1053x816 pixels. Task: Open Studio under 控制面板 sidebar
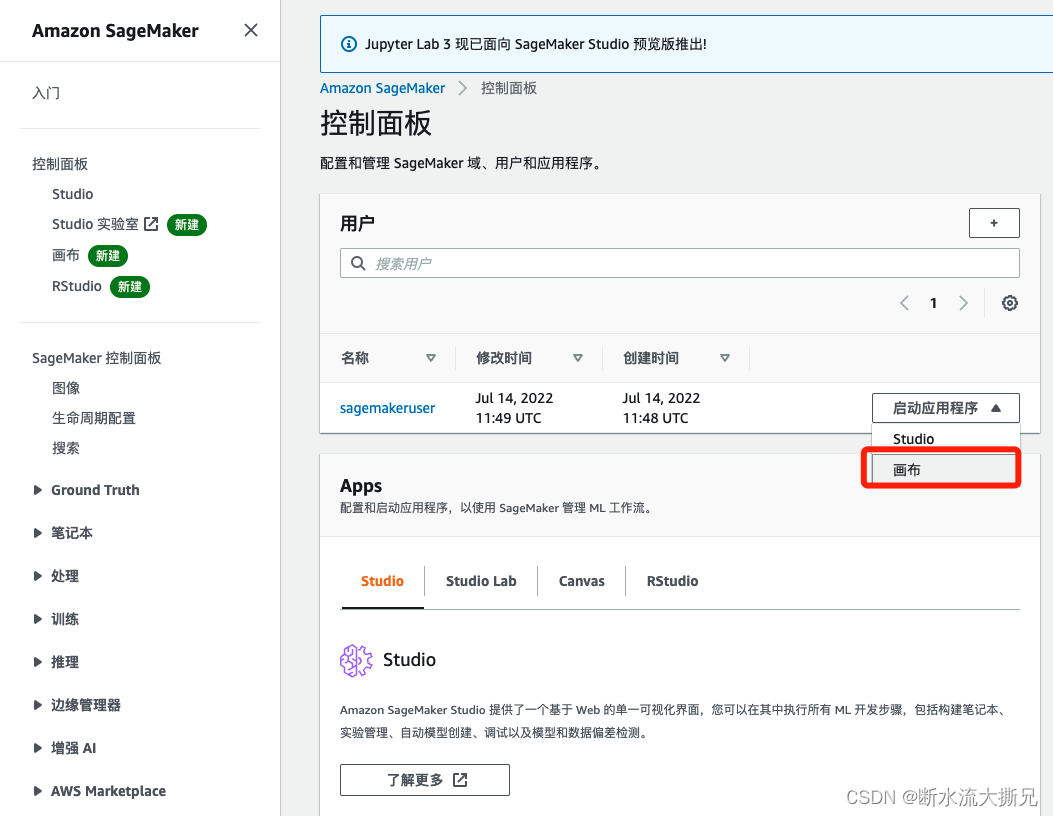click(x=73, y=194)
